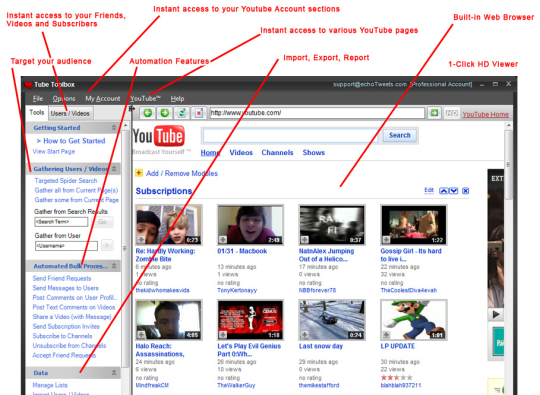
Task: Open the YouTube Shows navigation tab
Action: tap(313, 153)
